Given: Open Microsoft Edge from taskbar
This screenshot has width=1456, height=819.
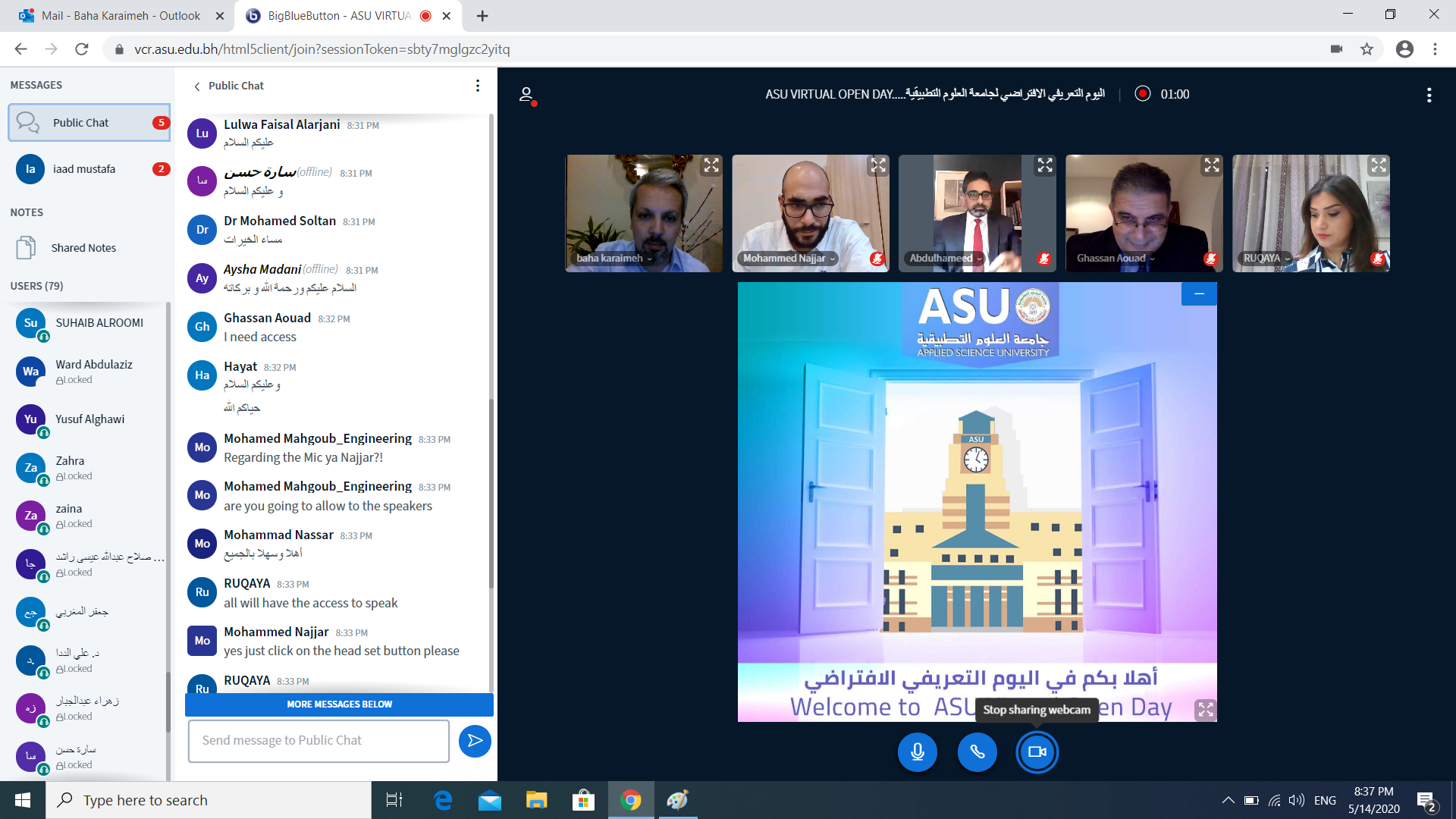Looking at the screenshot, I should (442, 800).
